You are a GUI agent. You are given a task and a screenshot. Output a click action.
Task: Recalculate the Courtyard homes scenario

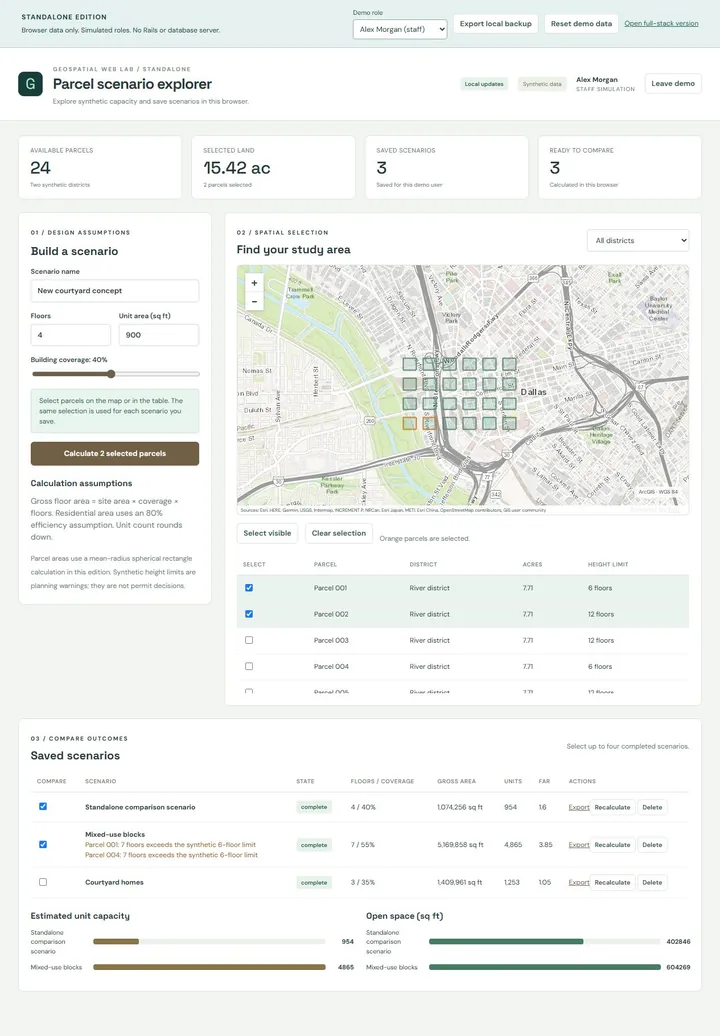[x=612, y=883]
